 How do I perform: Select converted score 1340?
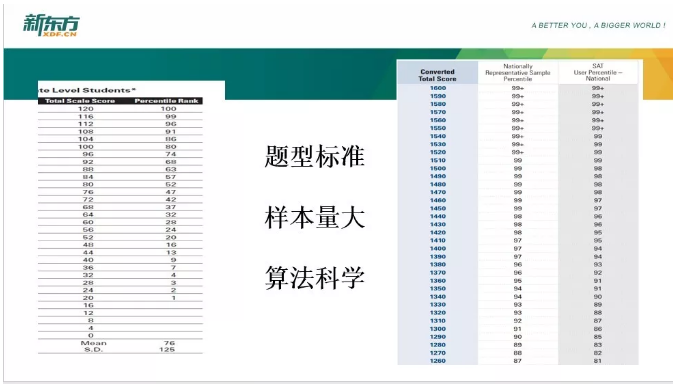438,297
